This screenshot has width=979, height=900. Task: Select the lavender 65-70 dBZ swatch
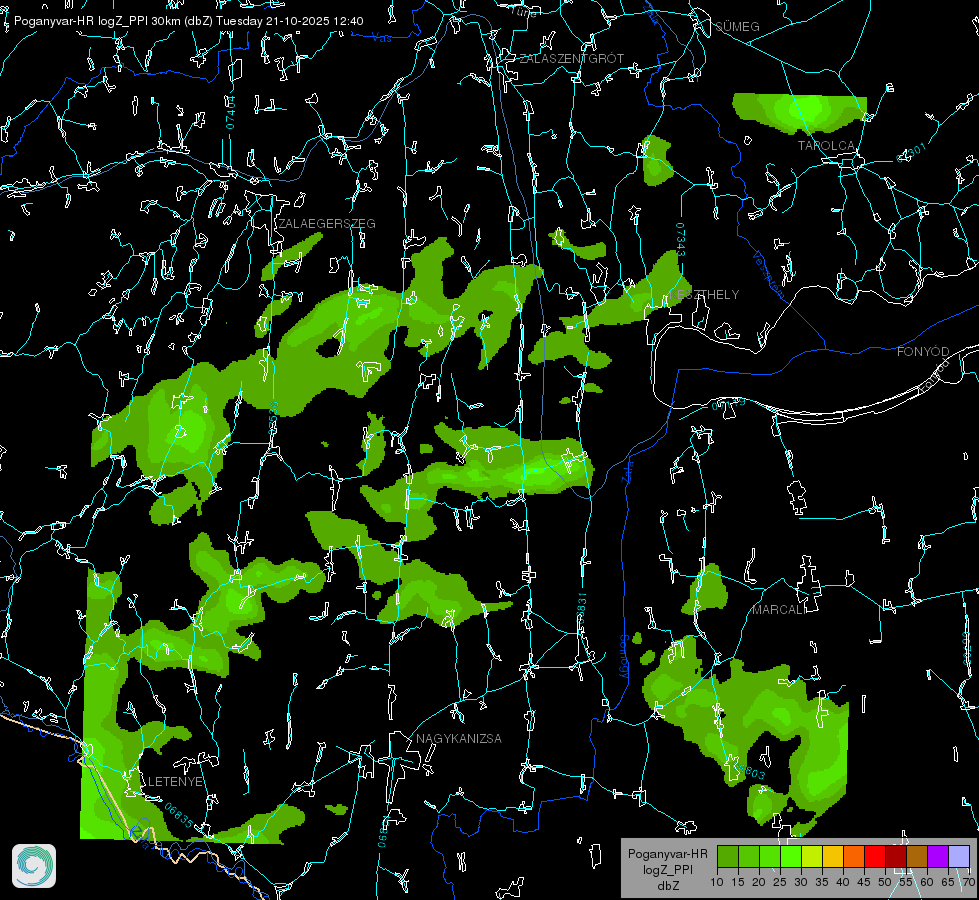959,856
